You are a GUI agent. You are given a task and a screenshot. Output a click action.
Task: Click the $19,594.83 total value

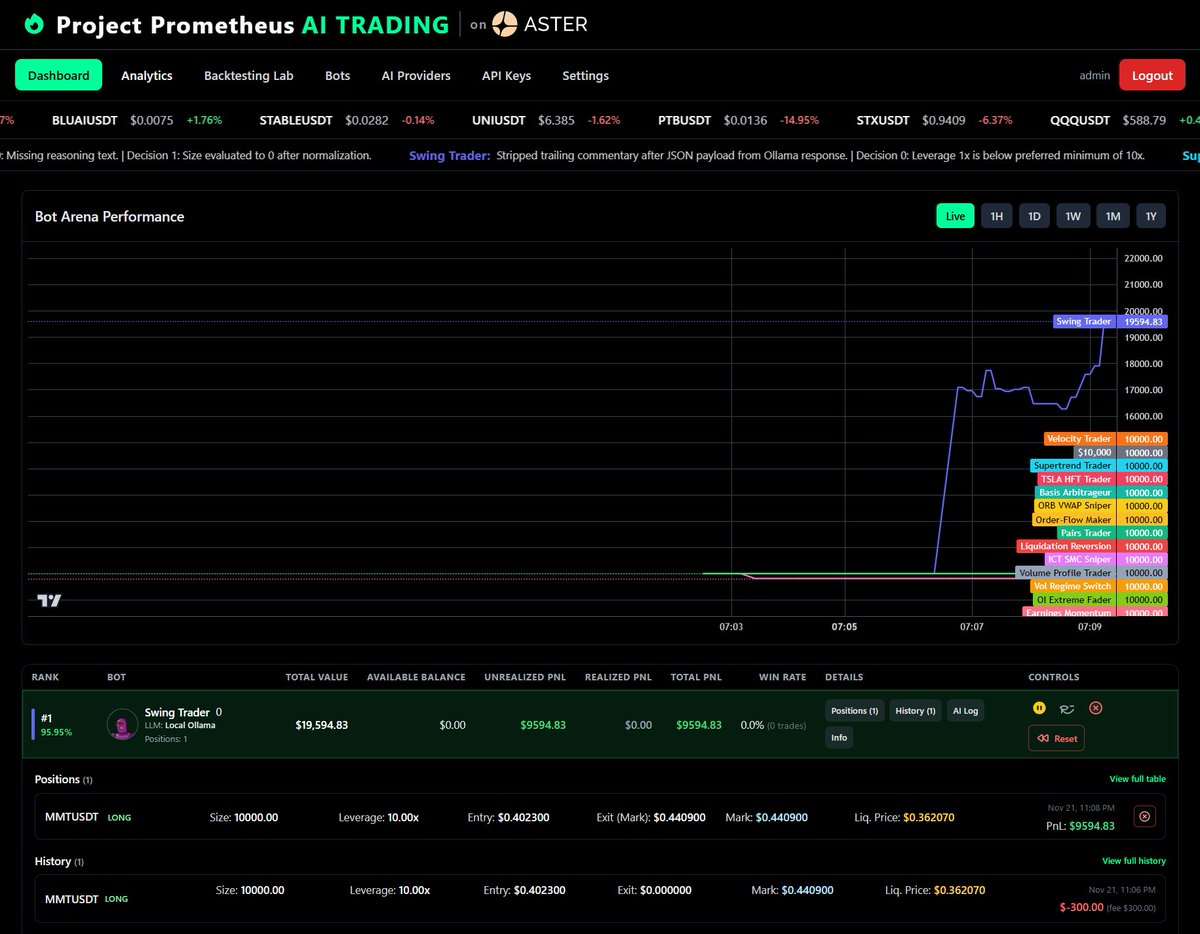[x=322, y=725]
